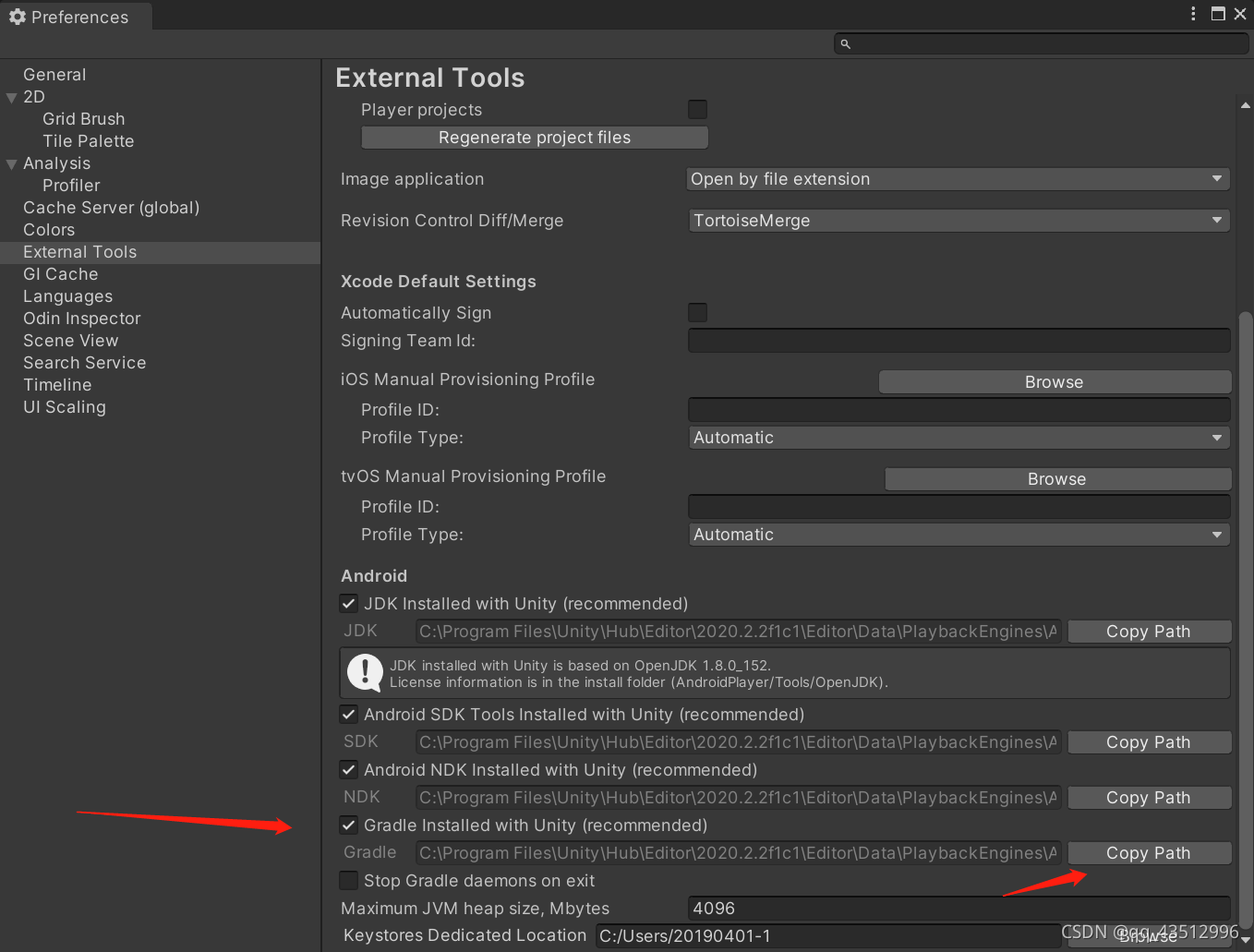Screen dimensions: 1254x952
Task: Open Scene View preferences
Action: click(x=70, y=340)
